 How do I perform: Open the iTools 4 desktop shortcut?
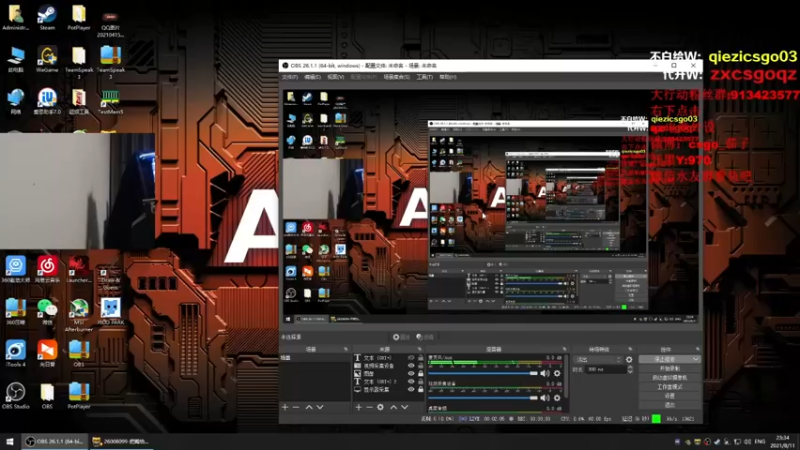click(x=15, y=353)
